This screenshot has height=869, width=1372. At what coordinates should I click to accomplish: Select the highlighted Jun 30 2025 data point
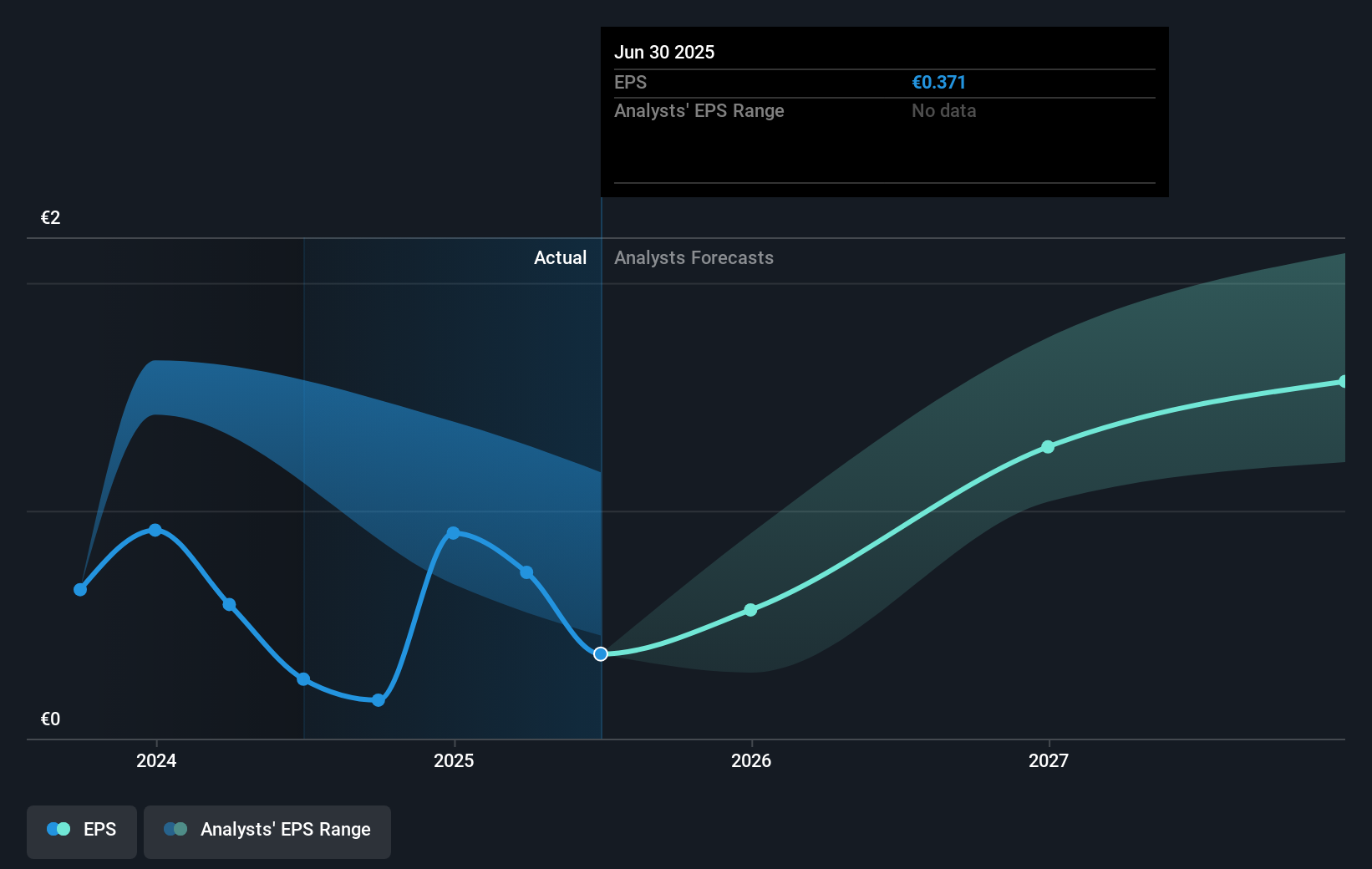click(600, 654)
